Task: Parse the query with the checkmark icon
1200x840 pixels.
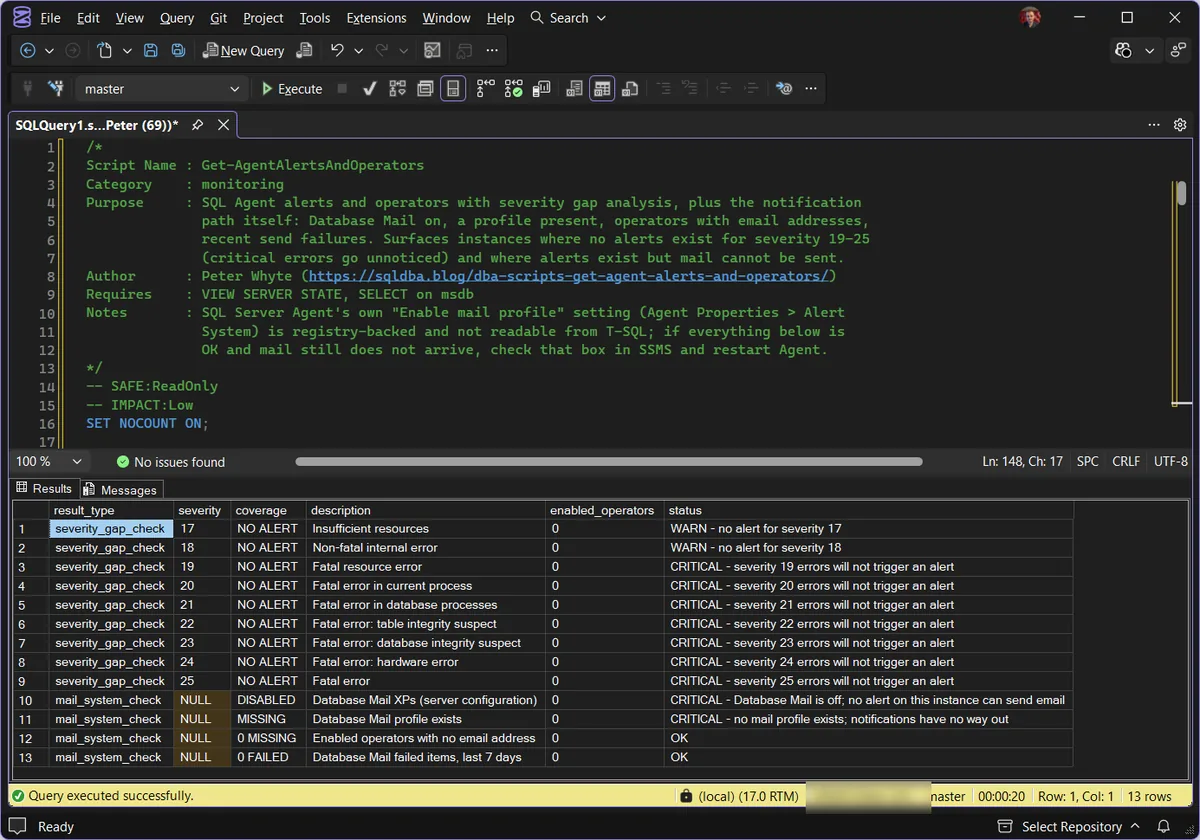Action: pos(369,88)
